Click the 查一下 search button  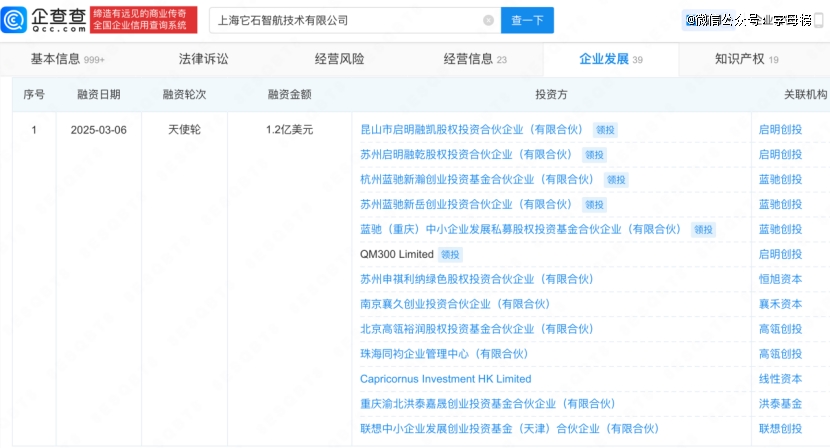pos(527,20)
